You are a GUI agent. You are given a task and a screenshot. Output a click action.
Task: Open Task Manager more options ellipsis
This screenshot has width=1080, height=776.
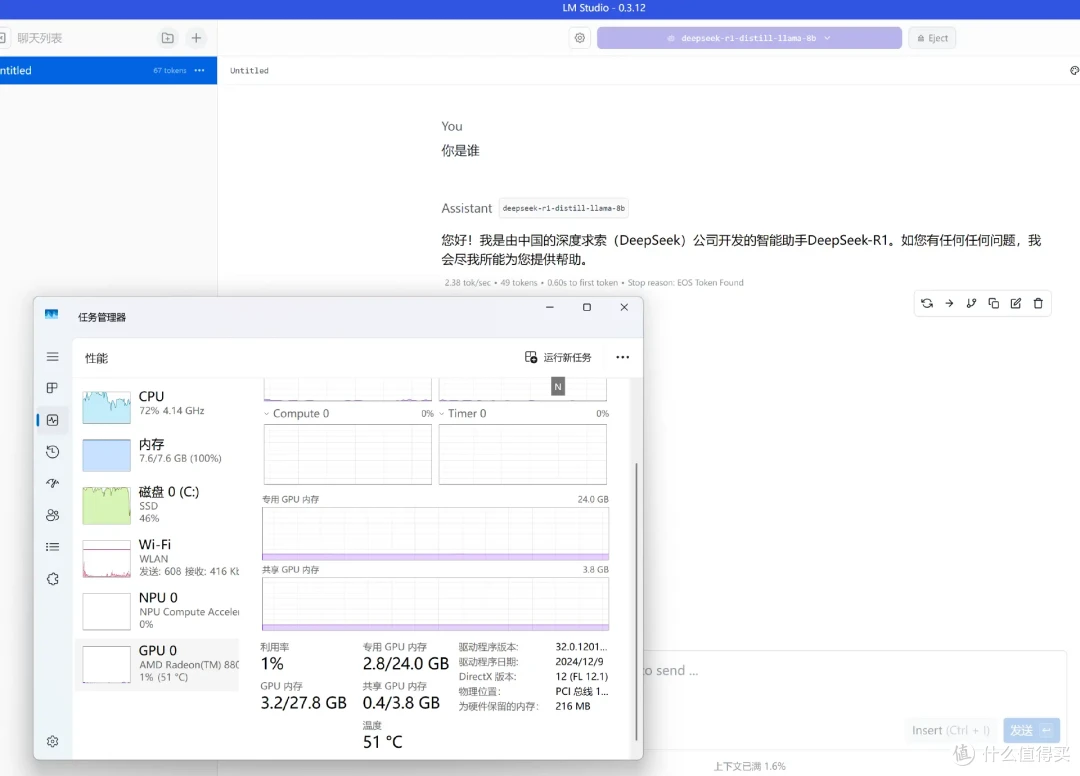(623, 357)
